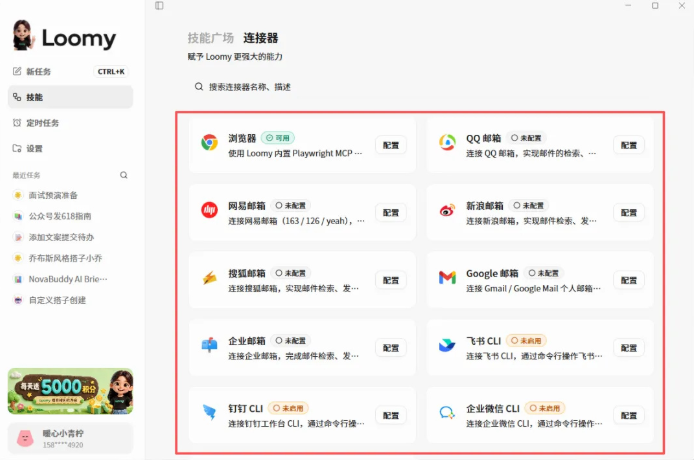694x460 pixels.
Task: Click the 未配置 badge on Google 邮箱
Action: (544, 273)
